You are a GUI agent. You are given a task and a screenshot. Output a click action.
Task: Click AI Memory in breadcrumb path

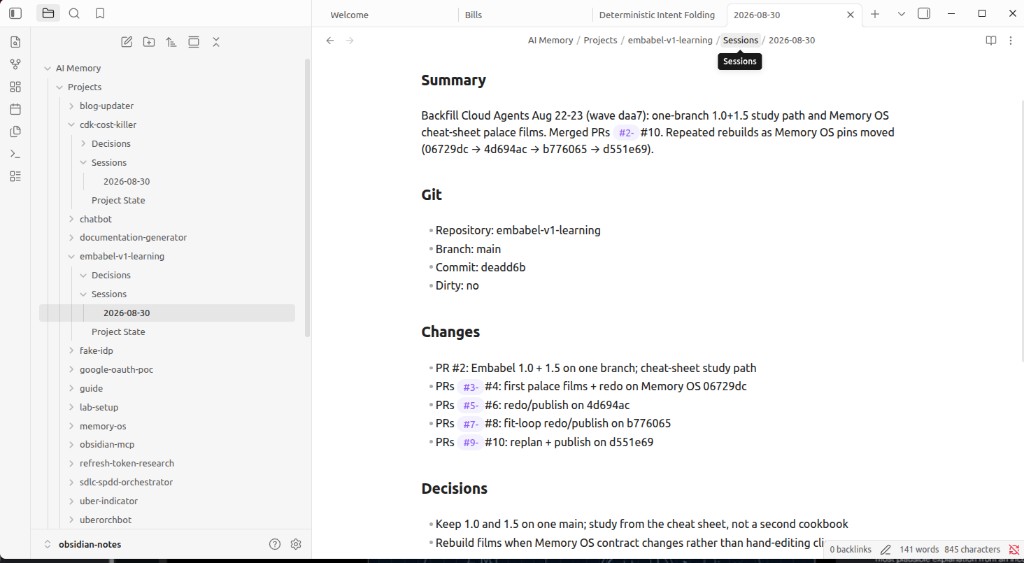551,40
